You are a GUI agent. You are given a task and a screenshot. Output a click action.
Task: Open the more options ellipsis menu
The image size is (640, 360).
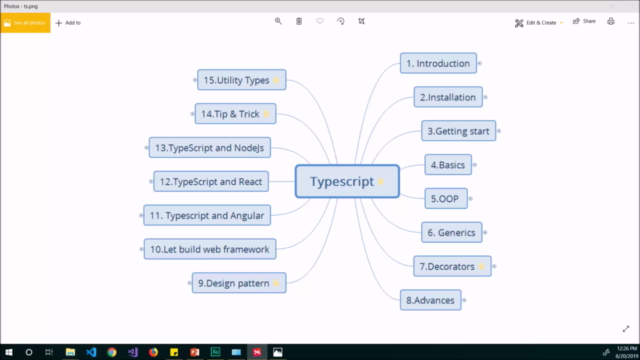point(631,23)
